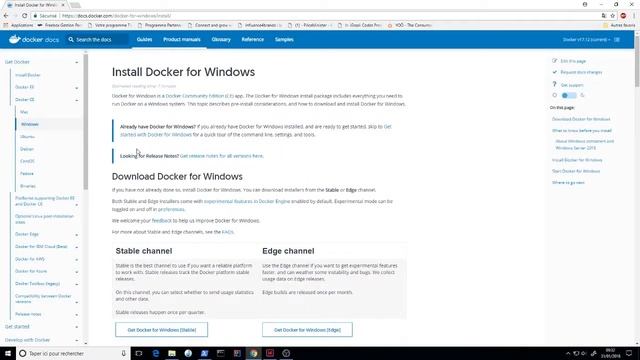Click the taskbar microphone icon
The image size is (640, 360).
click(123, 353)
